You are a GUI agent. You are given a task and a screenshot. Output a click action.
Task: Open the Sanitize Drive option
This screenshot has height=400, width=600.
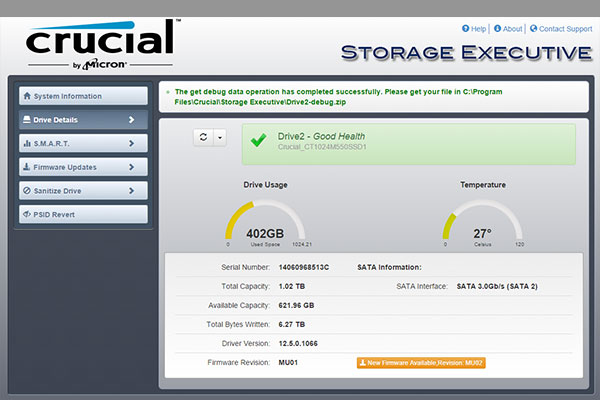click(x=83, y=191)
